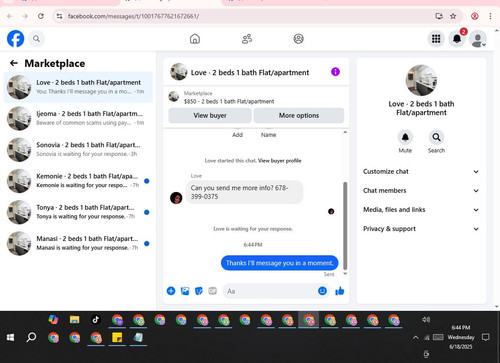Bookmark this page with star icon
Viewport: 500px width, 363px height.
point(453,16)
